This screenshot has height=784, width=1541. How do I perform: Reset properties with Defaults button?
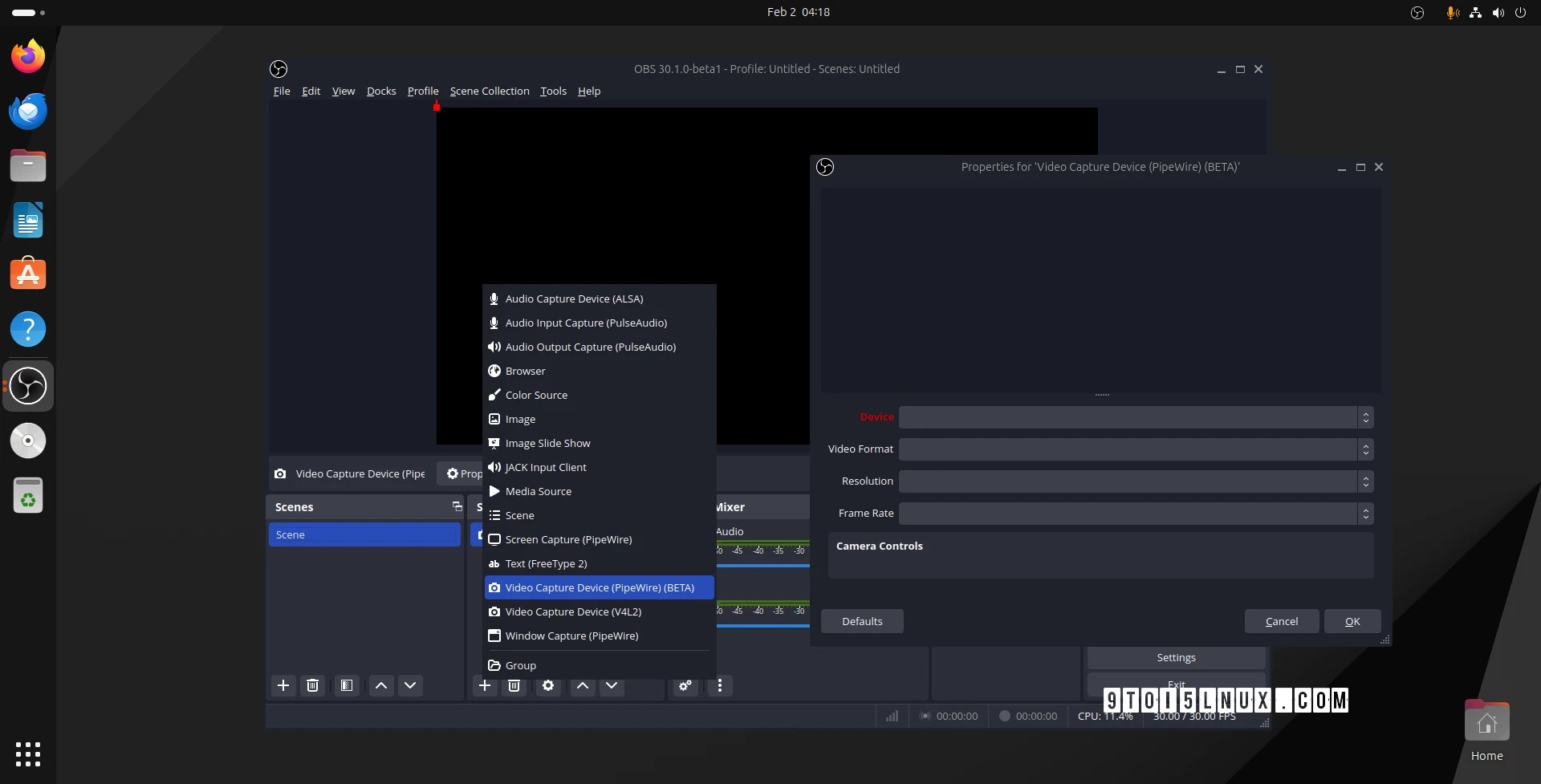[x=862, y=621]
